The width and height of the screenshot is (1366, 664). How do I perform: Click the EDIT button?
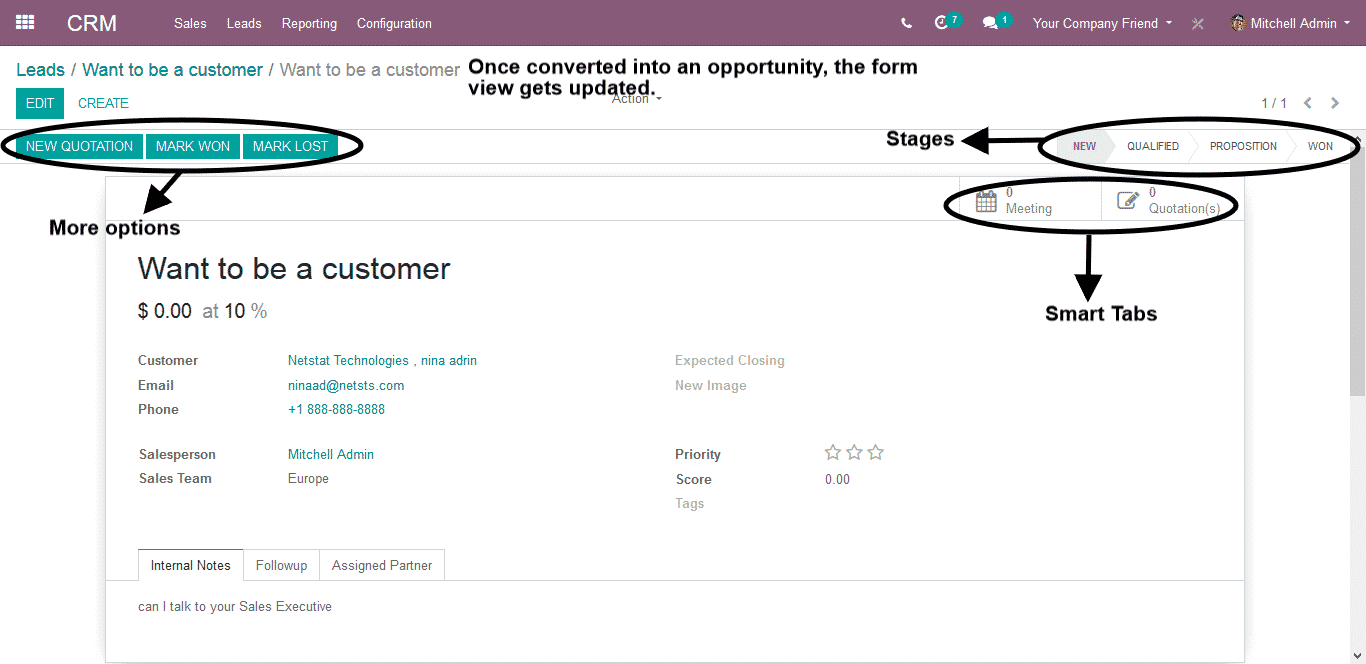coord(40,103)
